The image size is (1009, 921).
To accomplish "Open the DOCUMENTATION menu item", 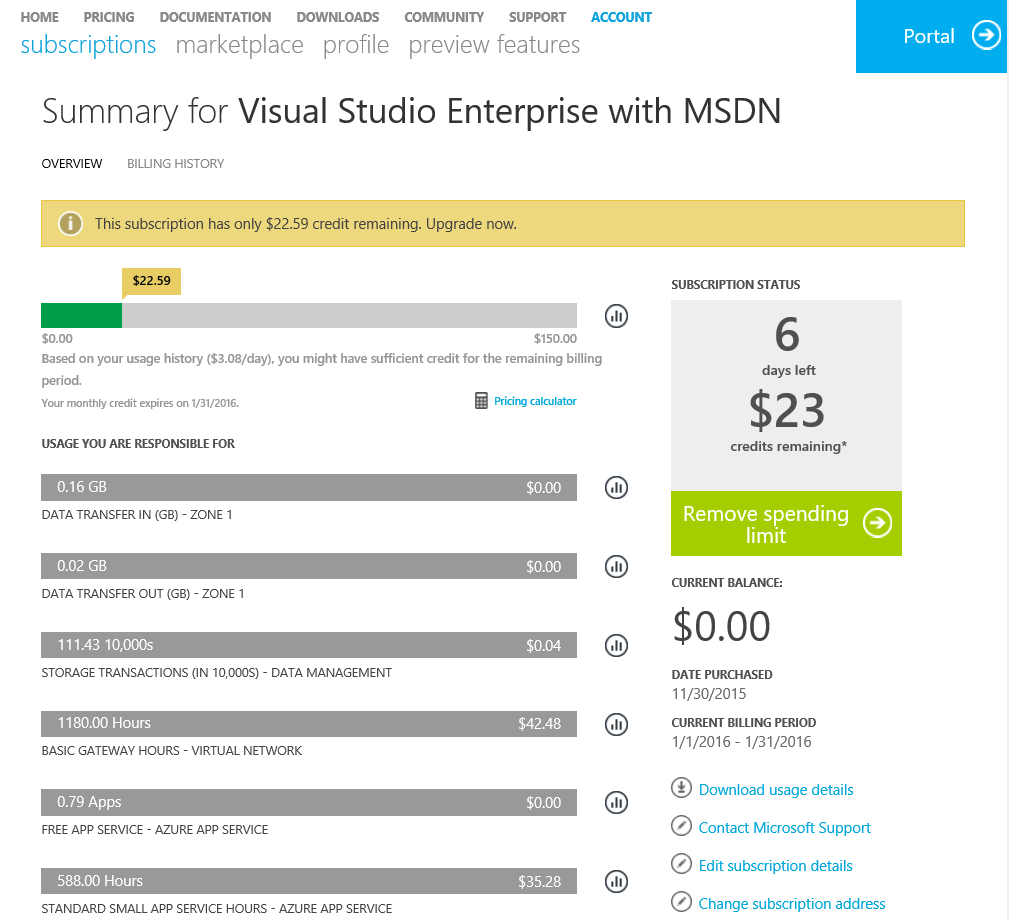I will click(216, 17).
